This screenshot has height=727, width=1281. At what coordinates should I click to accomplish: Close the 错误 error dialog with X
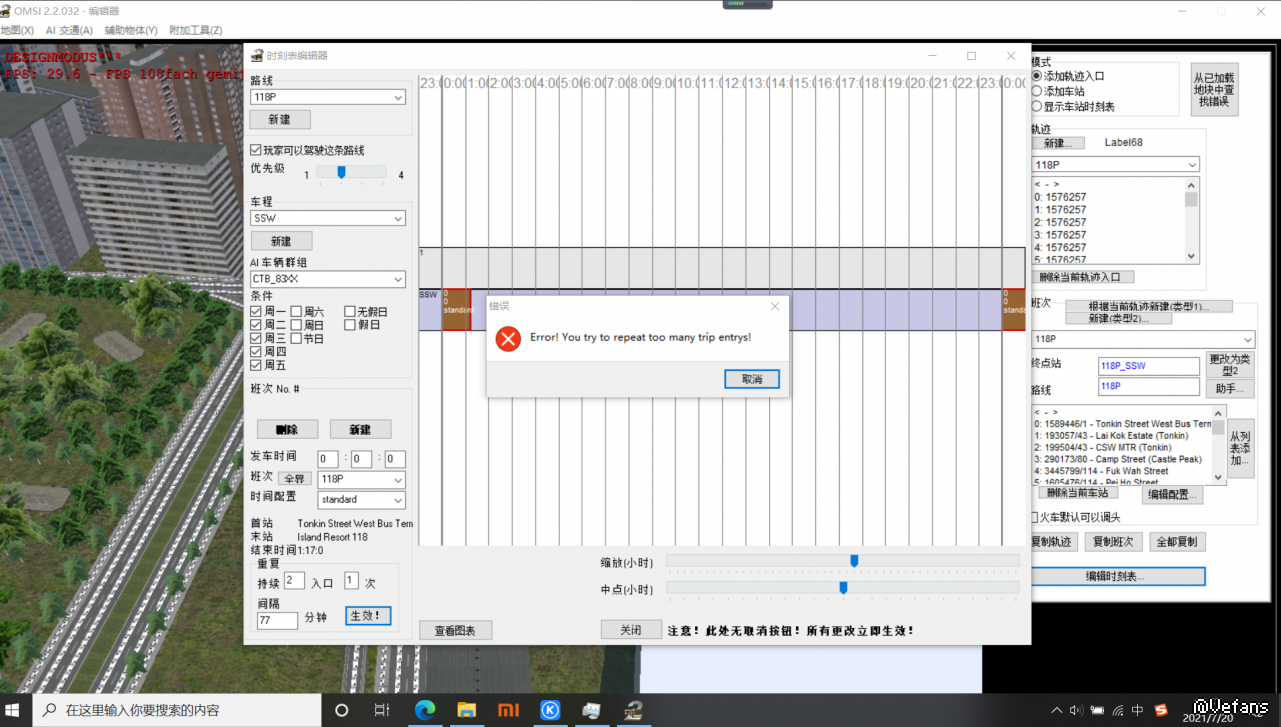coord(775,306)
